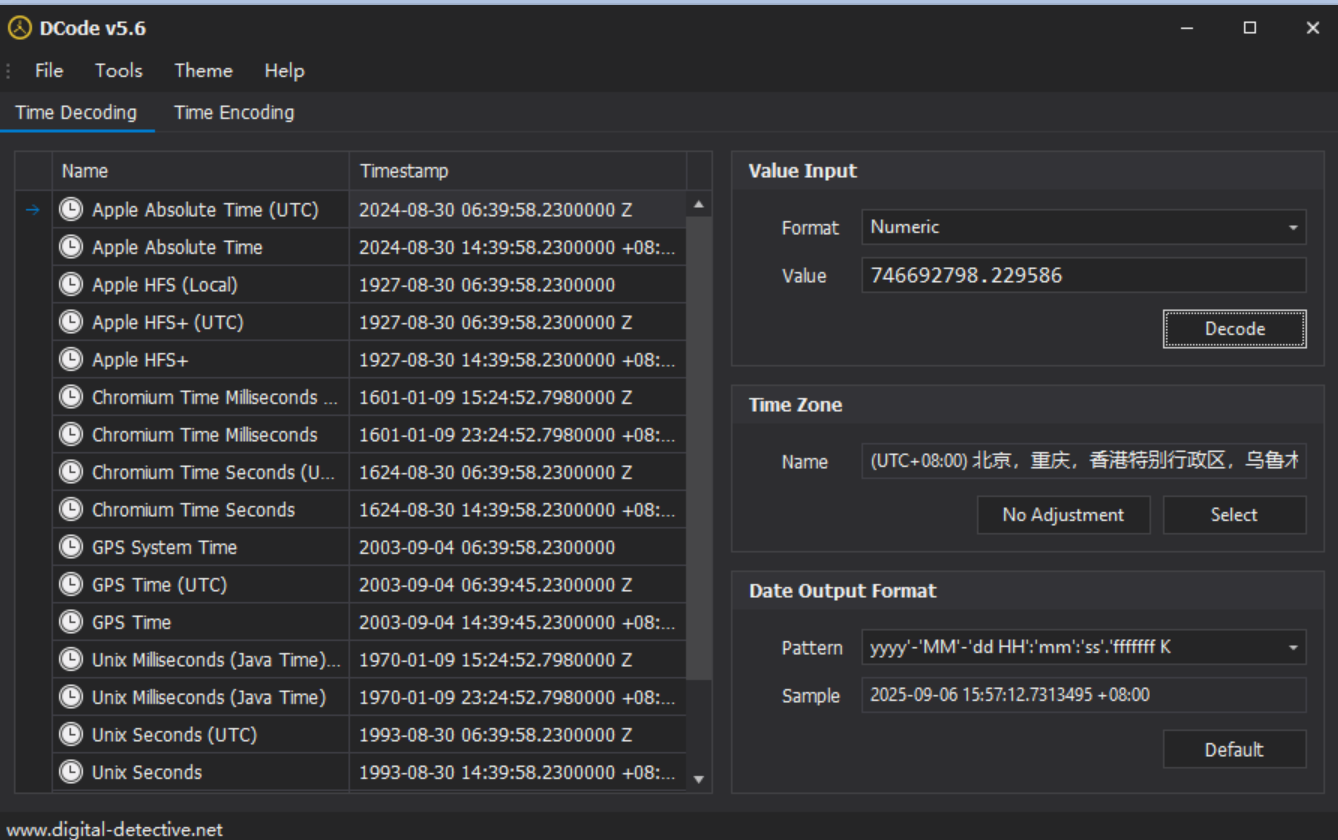
Task: Click the clock icon beside Chromium Time Seconds (no UTC)
Action: pyautogui.click(x=70, y=510)
